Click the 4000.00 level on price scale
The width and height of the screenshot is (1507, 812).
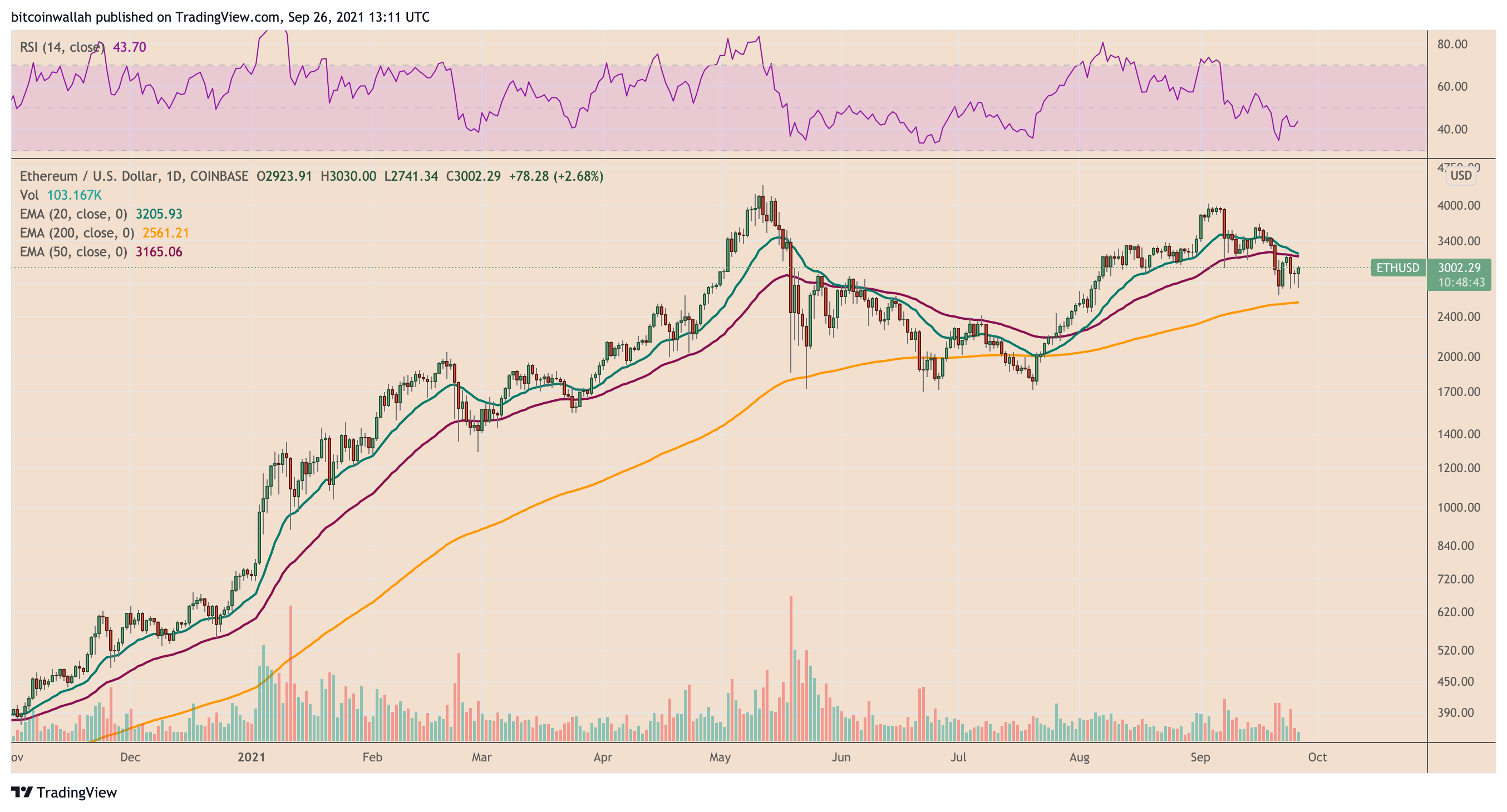(1459, 205)
